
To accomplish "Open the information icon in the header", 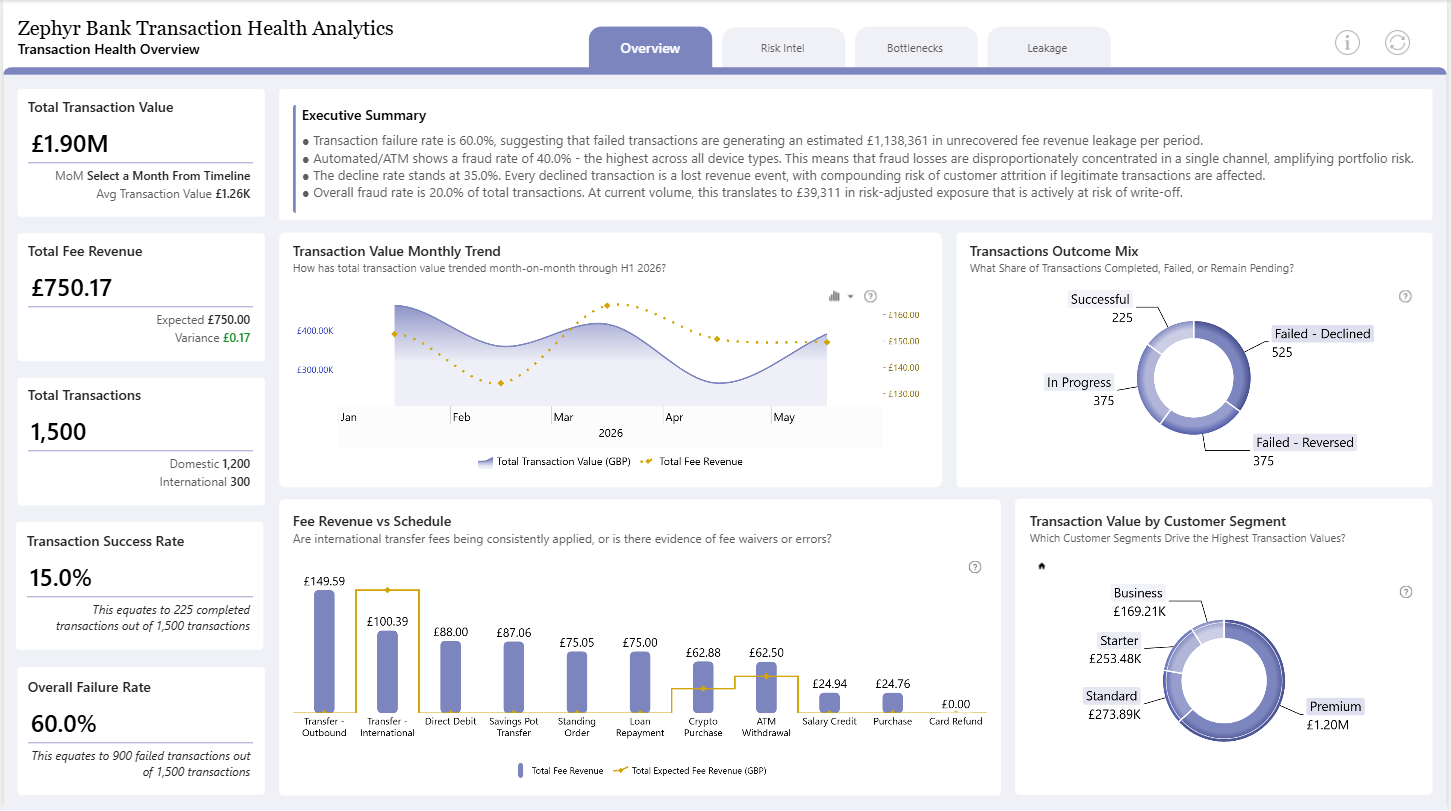I will 1348,42.
